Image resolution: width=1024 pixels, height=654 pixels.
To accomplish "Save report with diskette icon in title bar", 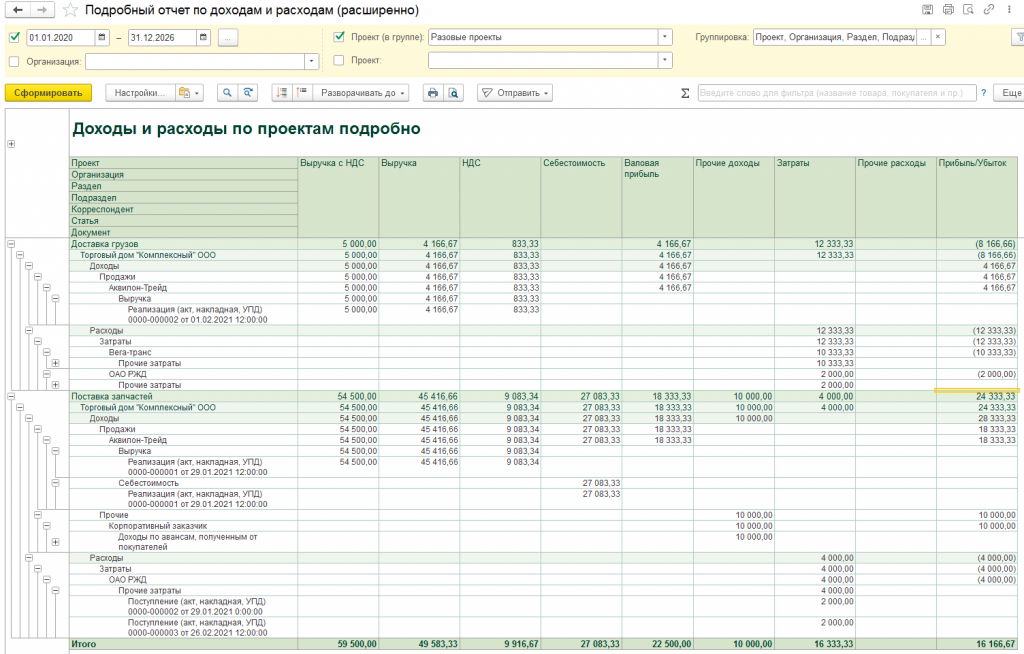I will click(927, 10).
